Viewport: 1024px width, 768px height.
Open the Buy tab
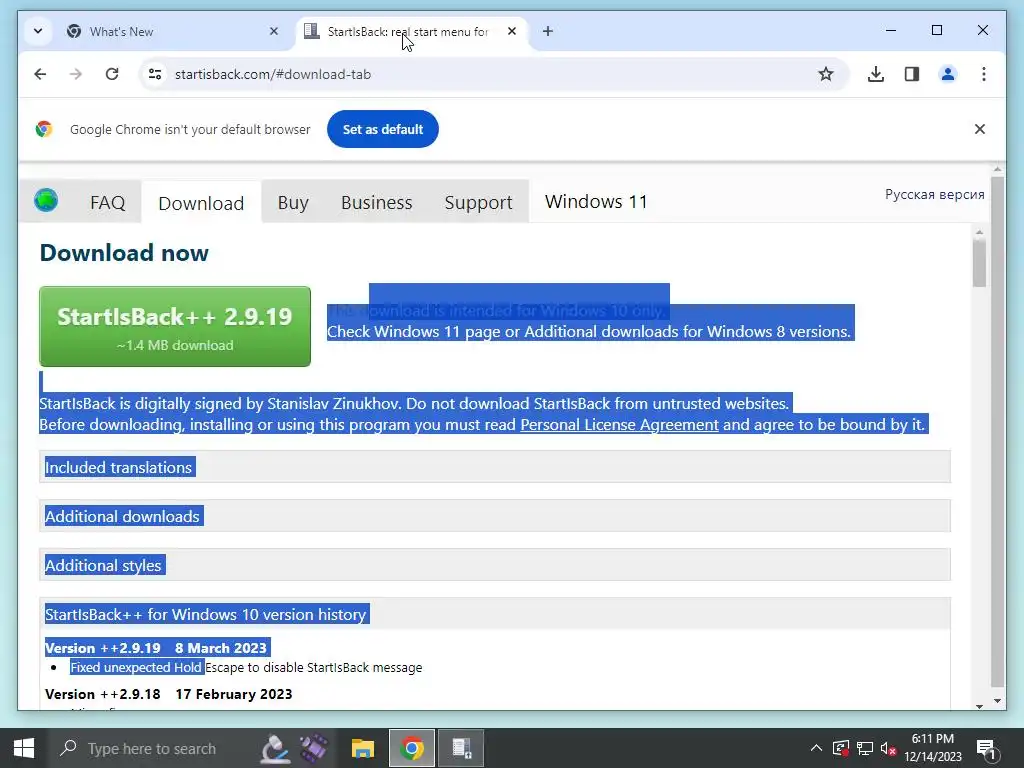click(x=293, y=202)
